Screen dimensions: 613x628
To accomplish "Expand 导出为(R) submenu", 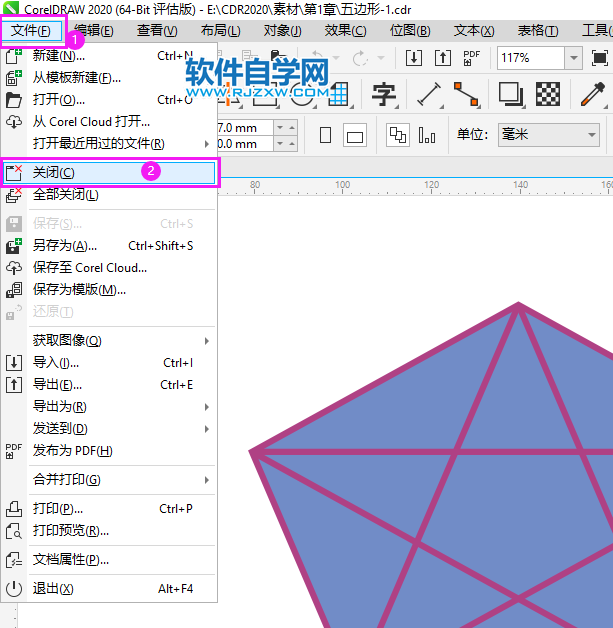I will pos(109,407).
